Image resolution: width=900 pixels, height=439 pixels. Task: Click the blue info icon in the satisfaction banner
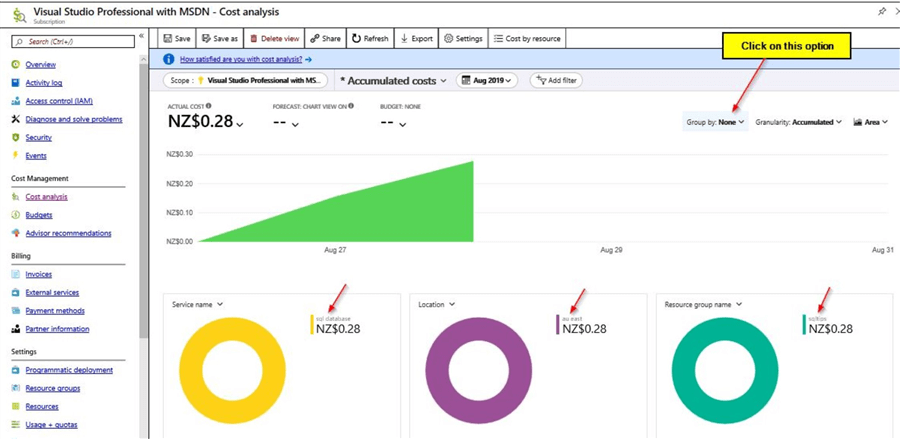pos(169,59)
